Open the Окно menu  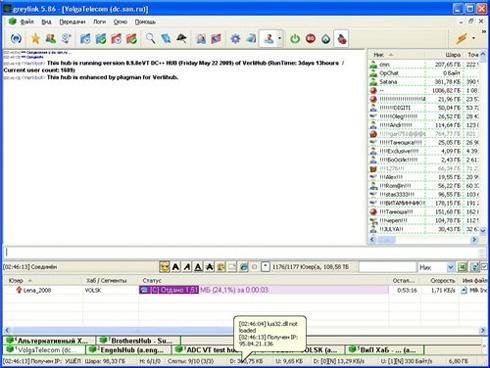[120, 22]
